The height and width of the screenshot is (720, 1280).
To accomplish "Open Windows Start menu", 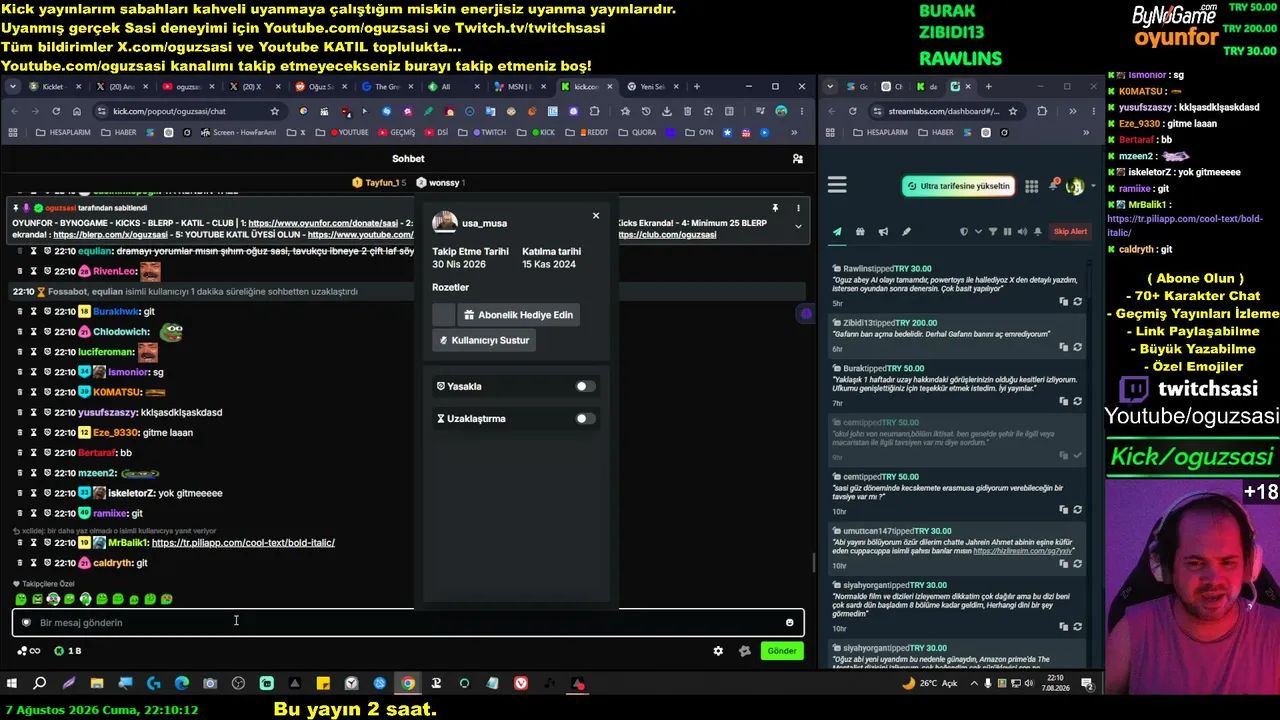I will (12, 684).
